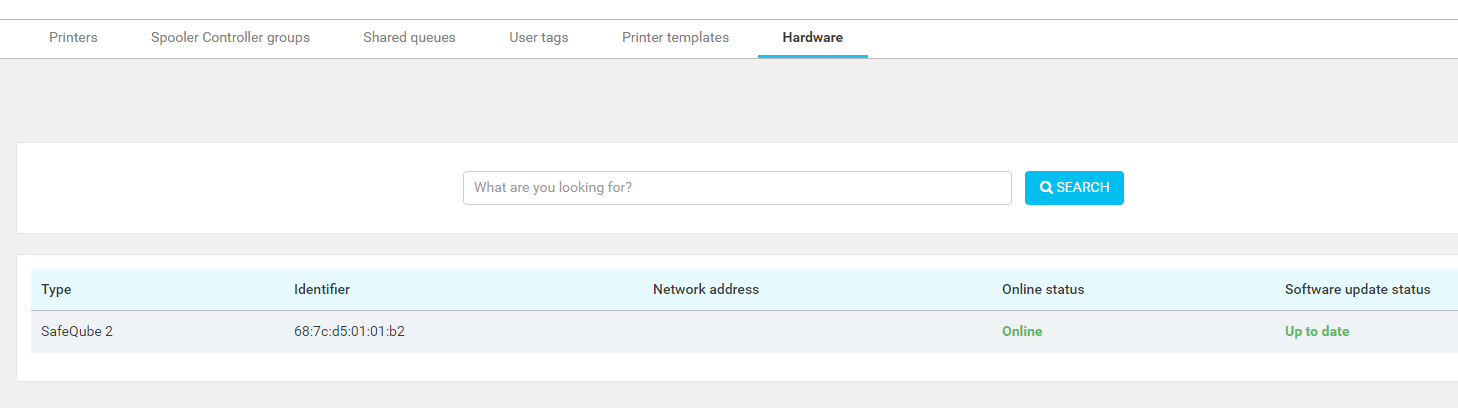Image resolution: width=1458 pixels, height=408 pixels.
Task: Click the magnifier icon in the search button
Action: [x=1046, y=188]
